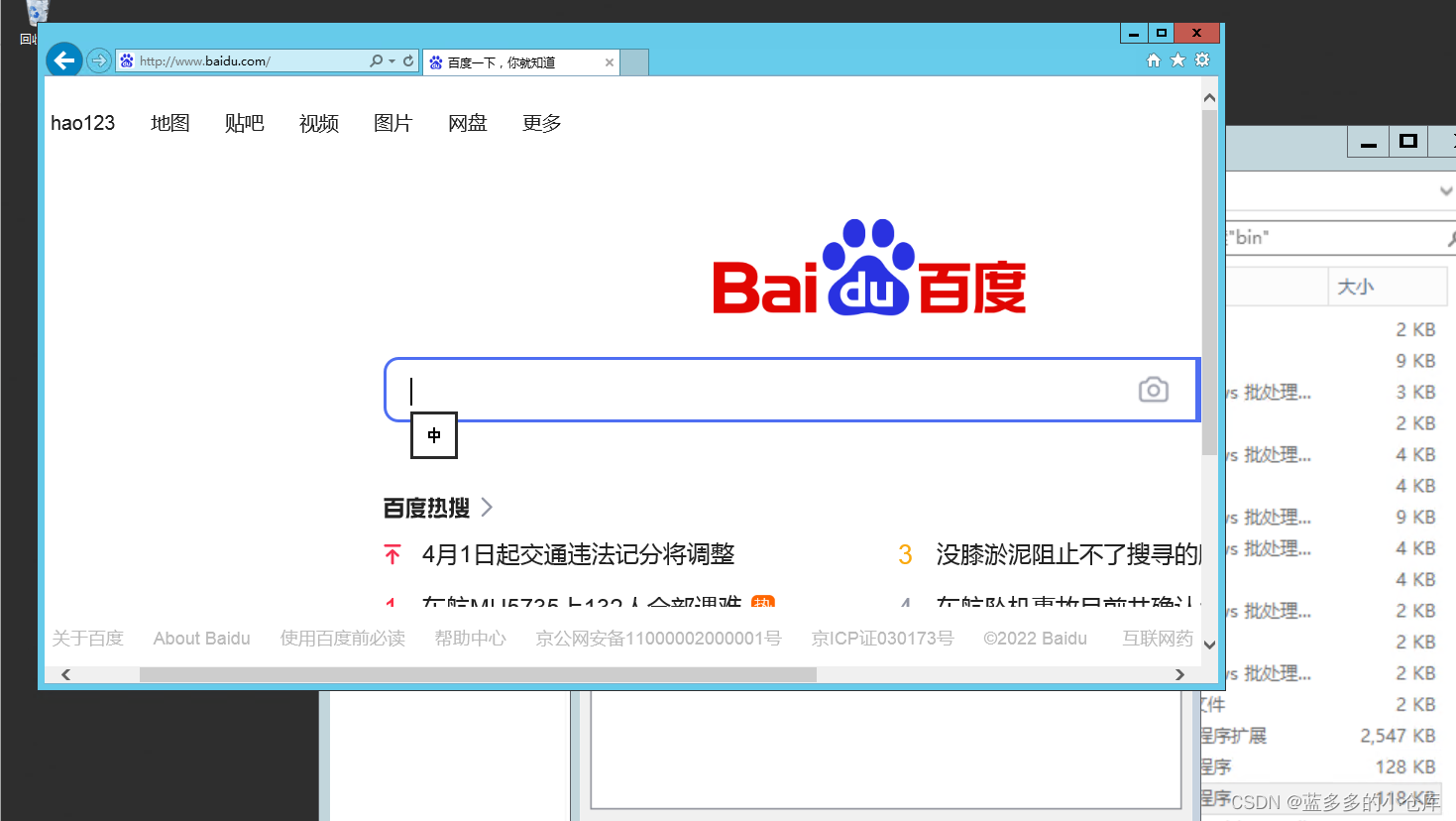The image size is (1456, 821).
Task: Open the 京公网安备11000002000001号 link
Action: [x=659, y=639]
